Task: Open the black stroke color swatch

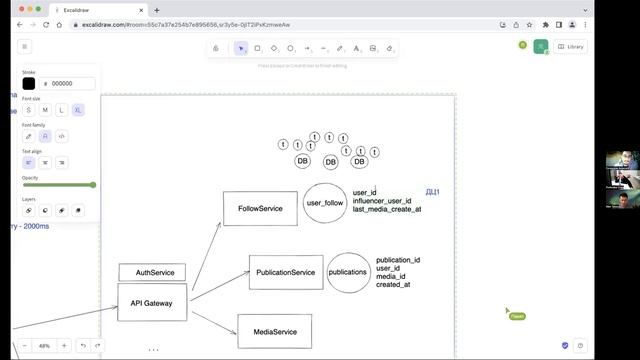Action: (29, 83)
